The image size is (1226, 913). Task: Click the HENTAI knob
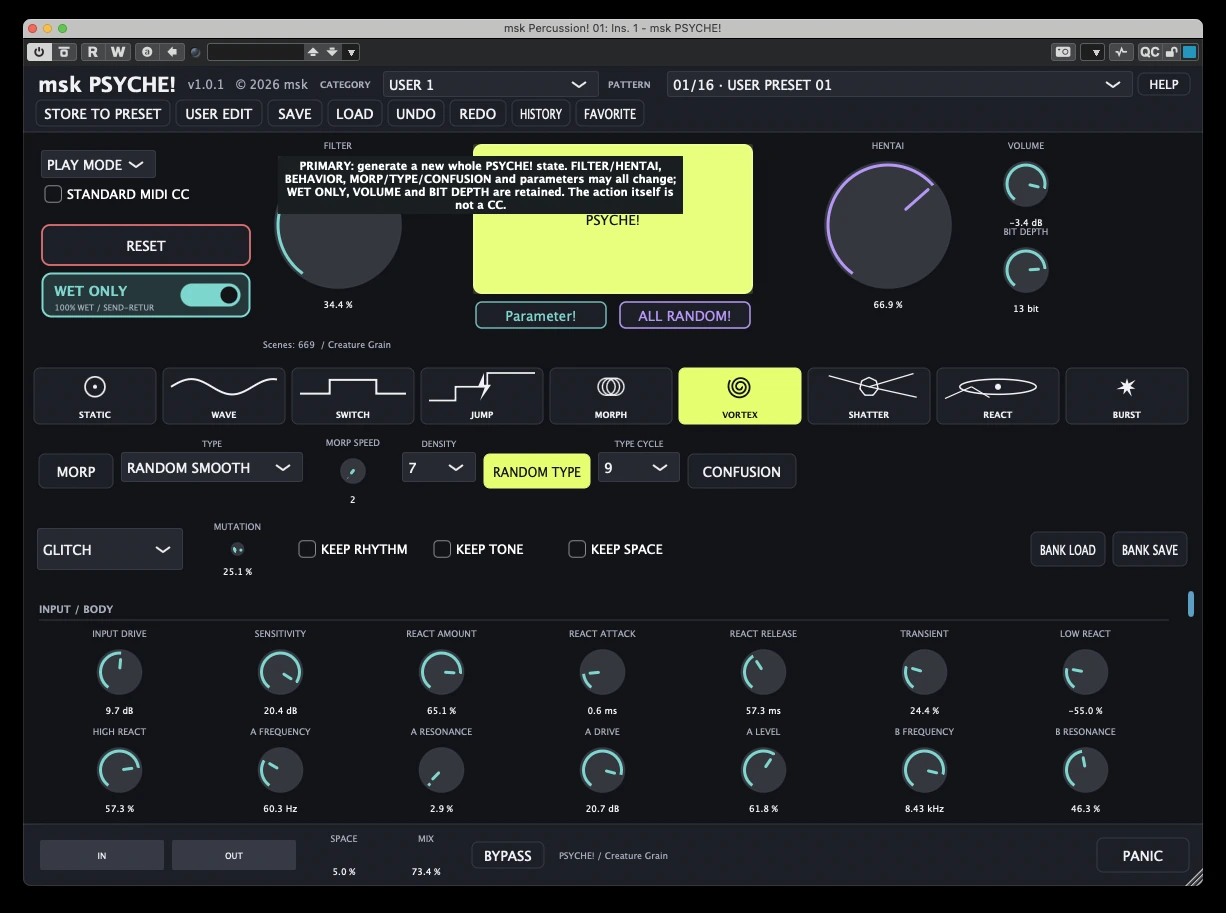pyautogui.click(x=888, y=226)
